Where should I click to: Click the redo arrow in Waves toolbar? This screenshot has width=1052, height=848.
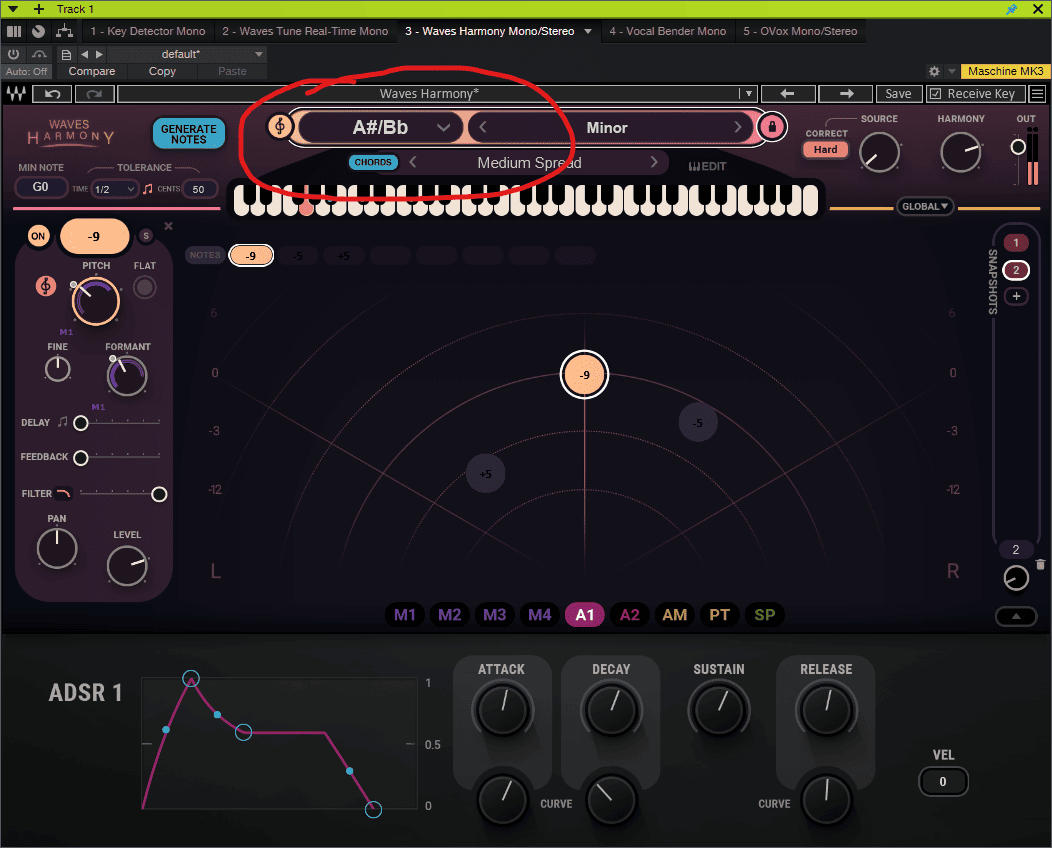click(x=95, y=94)
